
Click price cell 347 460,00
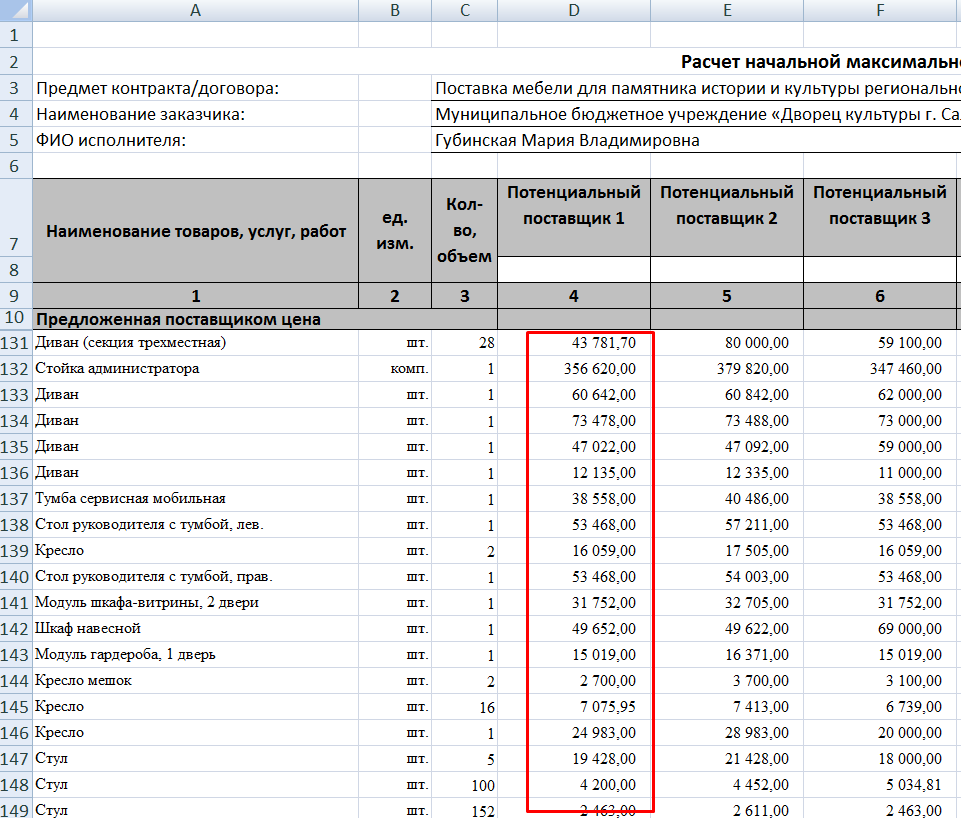point(880,368)
